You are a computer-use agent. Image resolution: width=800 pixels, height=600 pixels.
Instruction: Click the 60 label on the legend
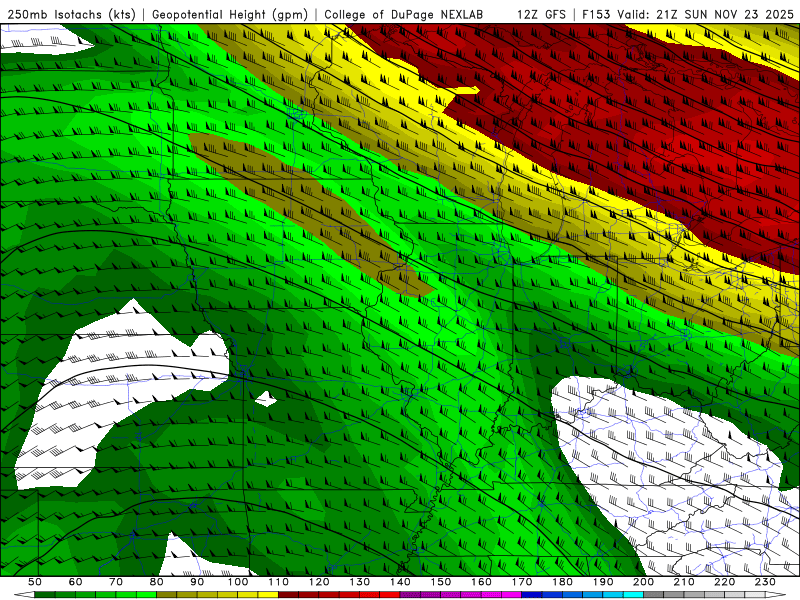pyautogui.click(x=75, y=582)
